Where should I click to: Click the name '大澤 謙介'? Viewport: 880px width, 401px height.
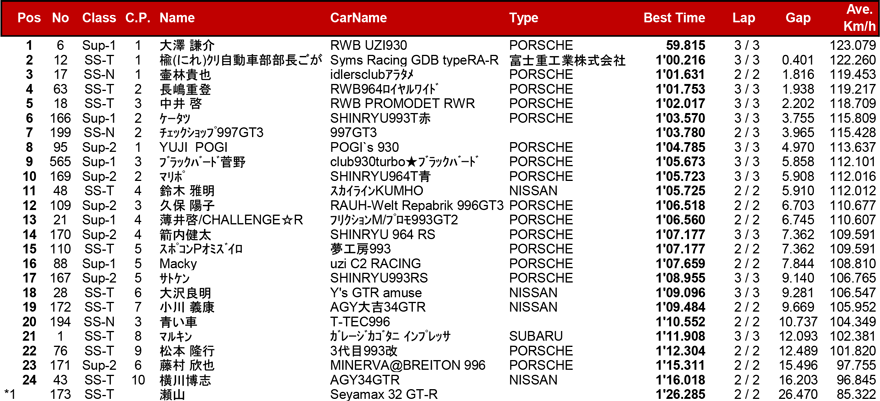(x=187, y=46)
